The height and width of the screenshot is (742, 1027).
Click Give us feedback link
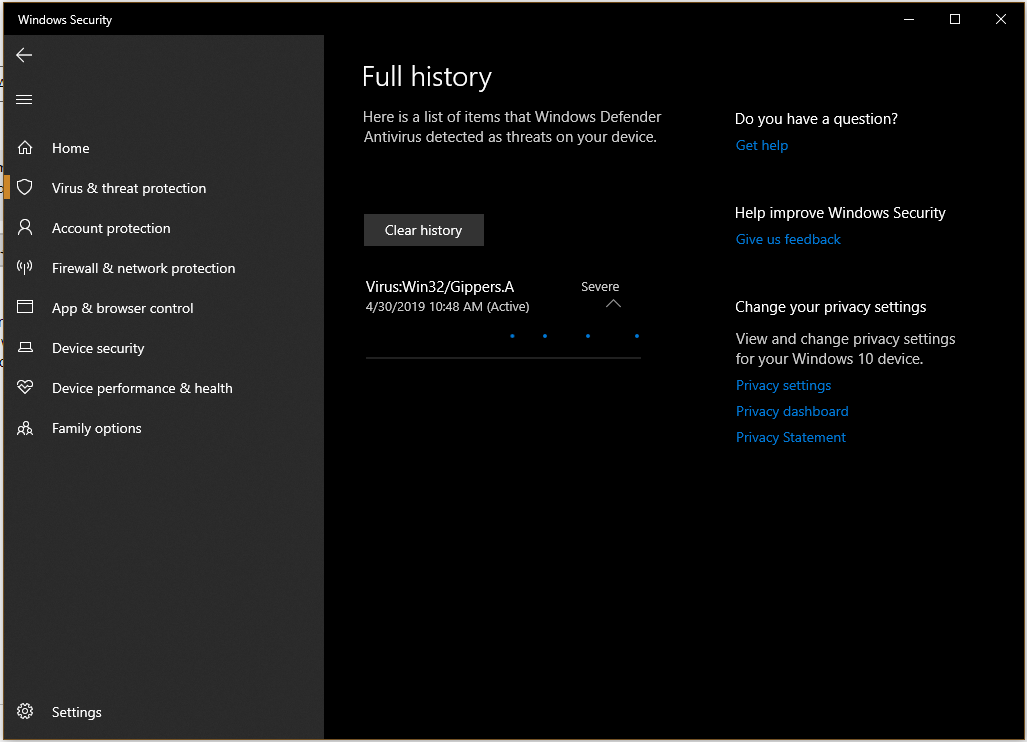point(788,239)
